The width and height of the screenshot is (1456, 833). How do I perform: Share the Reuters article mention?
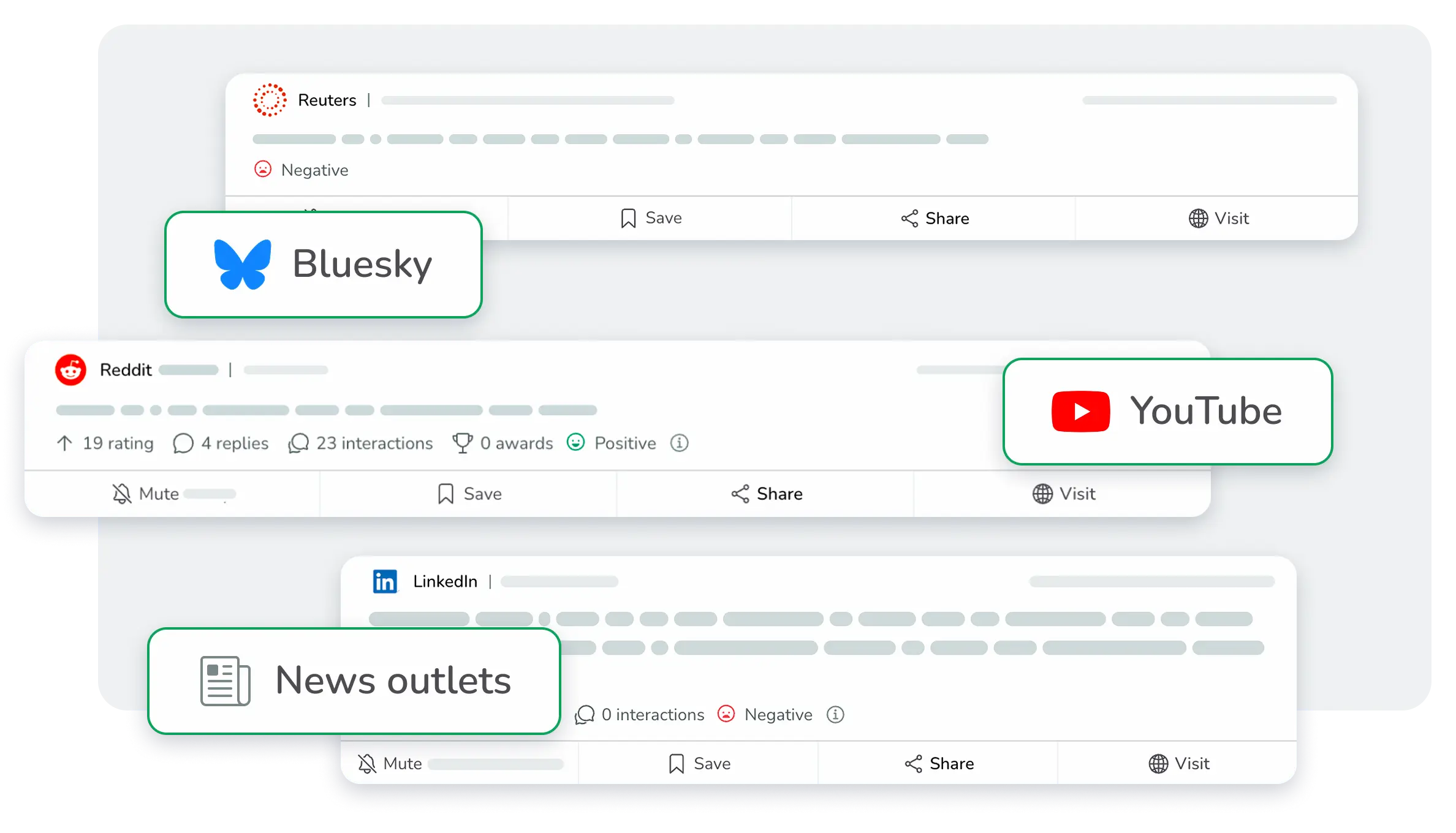click(935, 219)
